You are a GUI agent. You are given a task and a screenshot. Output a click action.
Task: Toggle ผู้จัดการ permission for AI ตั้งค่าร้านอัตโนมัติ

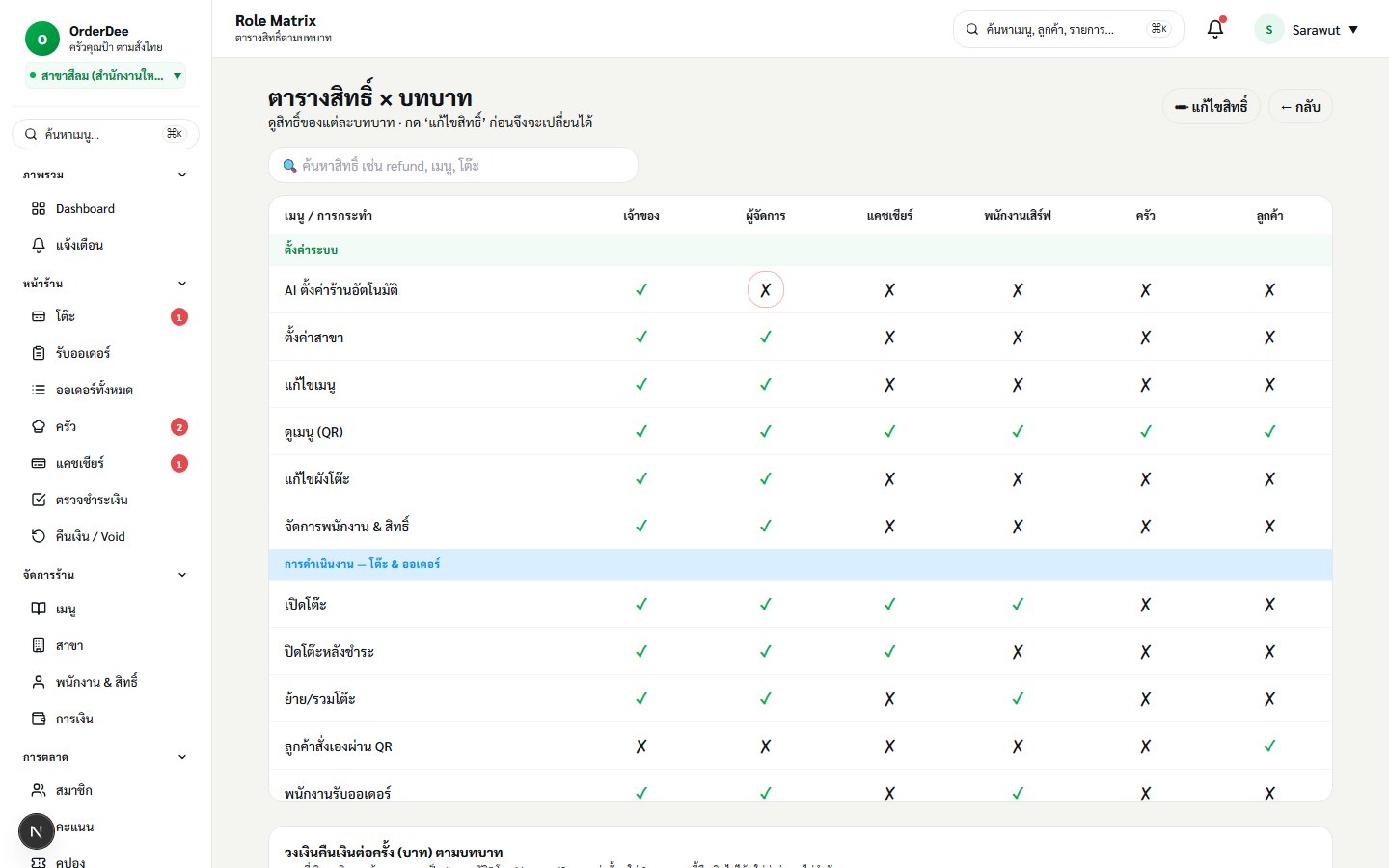pyautogui.click(x=765, y=289)
